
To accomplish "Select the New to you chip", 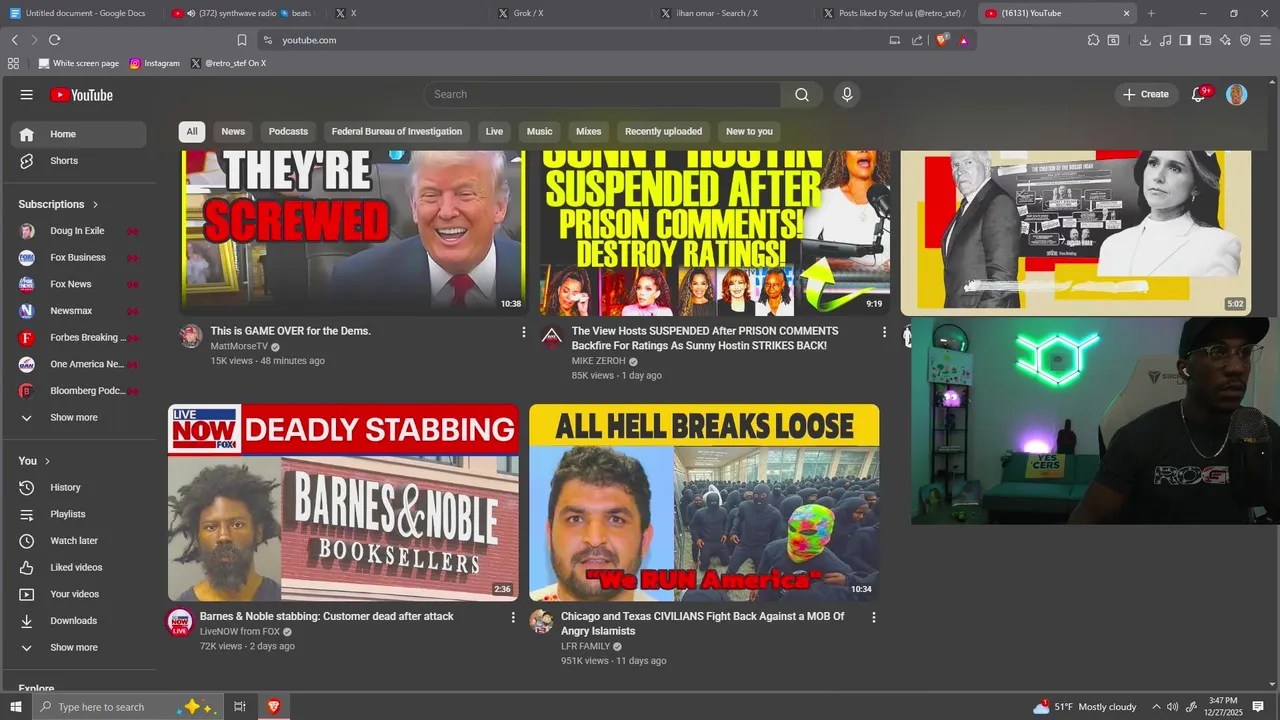I will pos(749,131).
